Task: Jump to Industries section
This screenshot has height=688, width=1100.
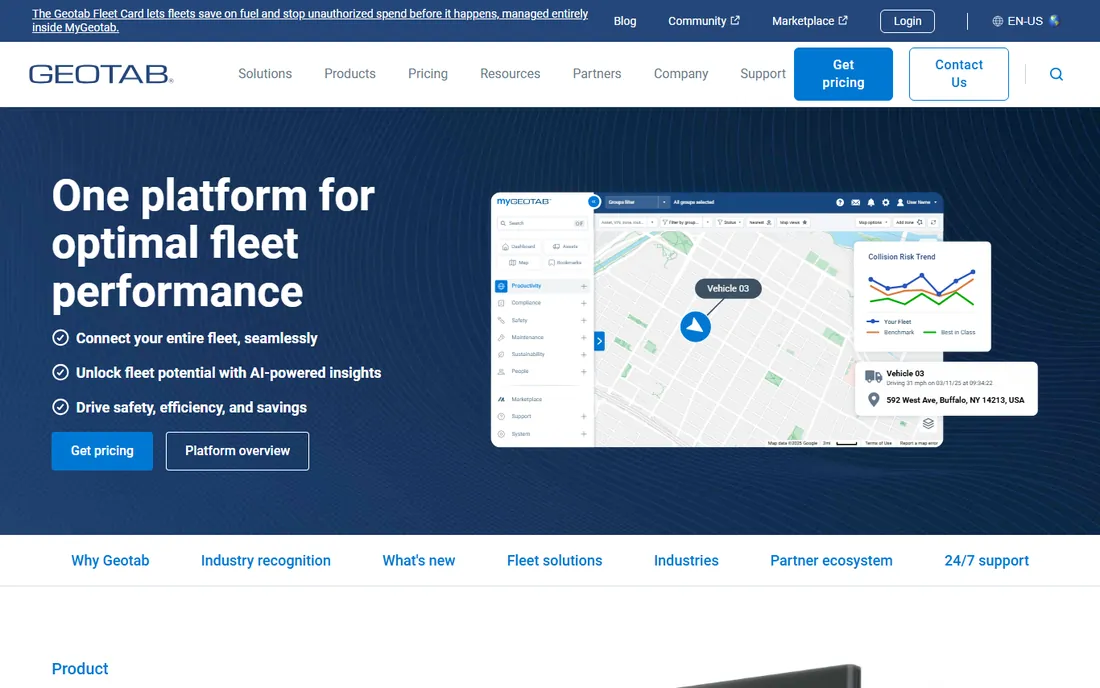Action: click(x=685, y=560)
